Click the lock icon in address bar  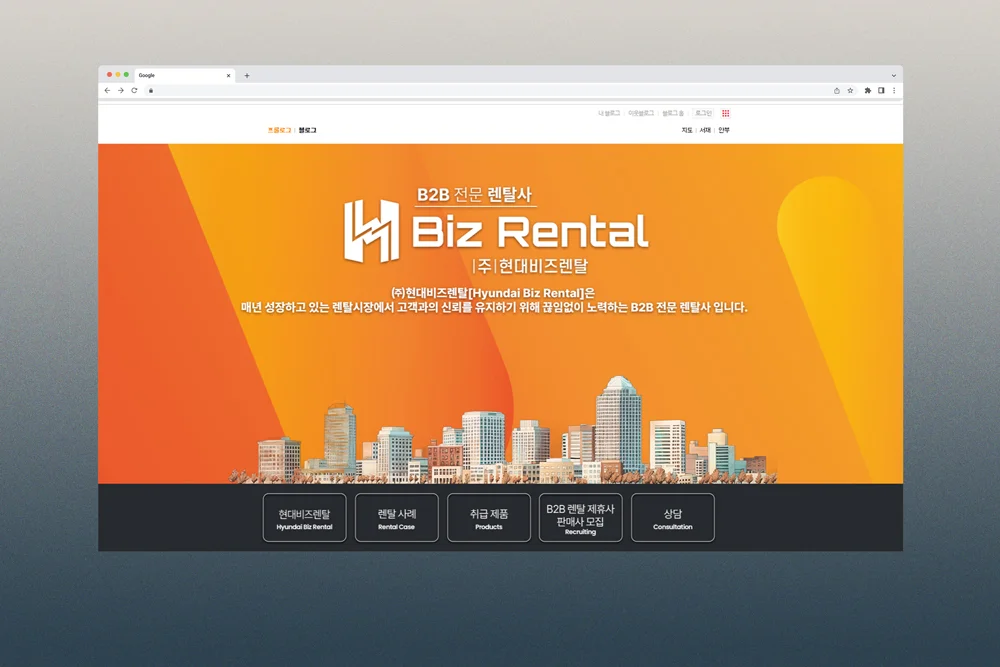click(x=151, y=91)
